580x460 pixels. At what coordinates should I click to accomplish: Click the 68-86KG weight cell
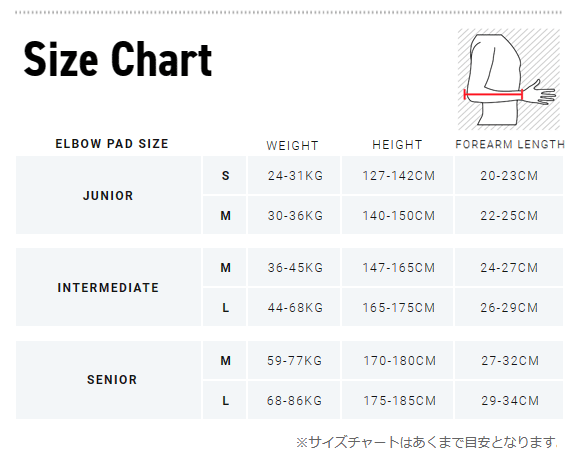pos(294,400)
